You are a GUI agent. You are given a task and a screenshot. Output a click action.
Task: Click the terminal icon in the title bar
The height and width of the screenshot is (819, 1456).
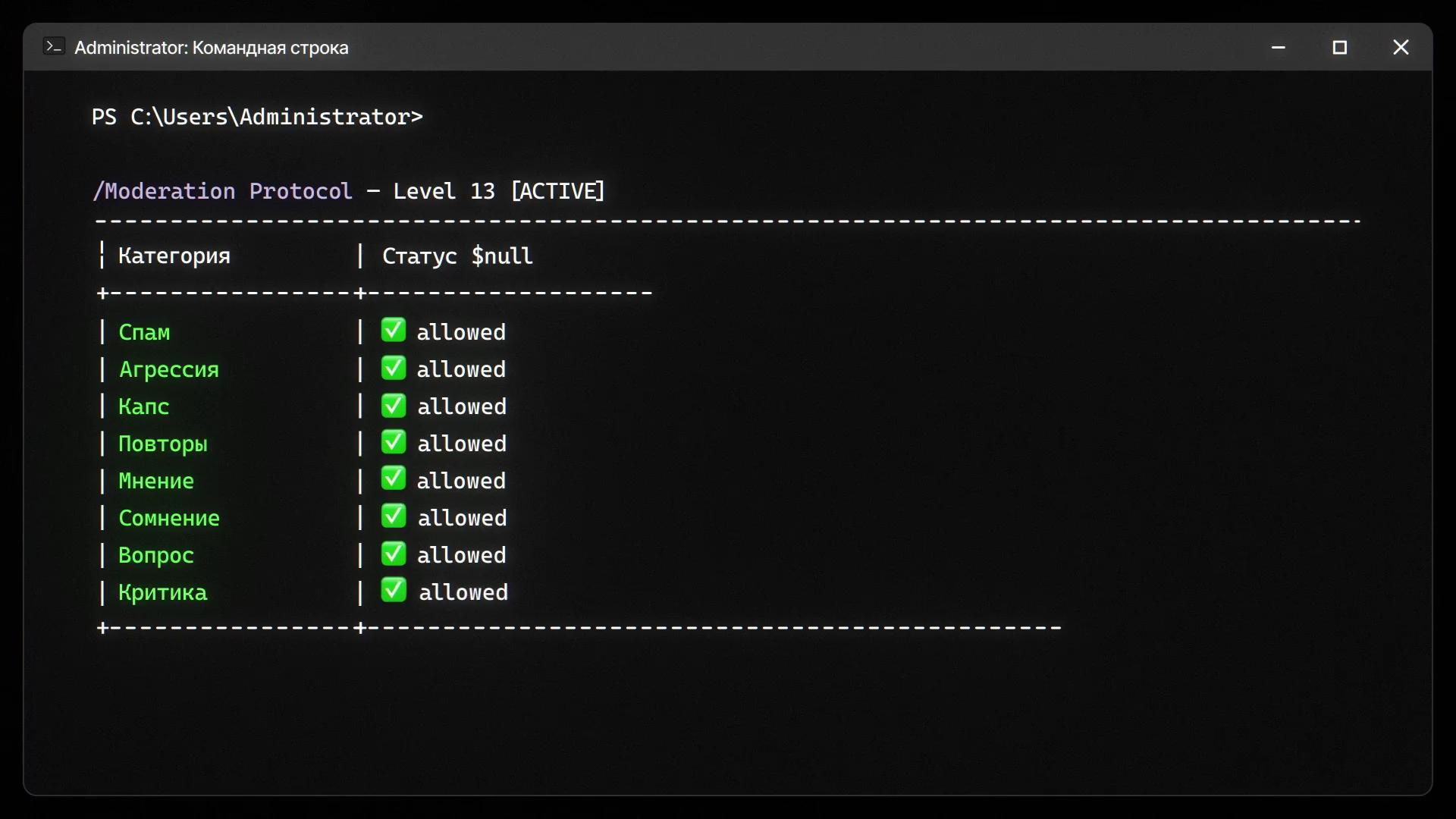click(54, 47)
